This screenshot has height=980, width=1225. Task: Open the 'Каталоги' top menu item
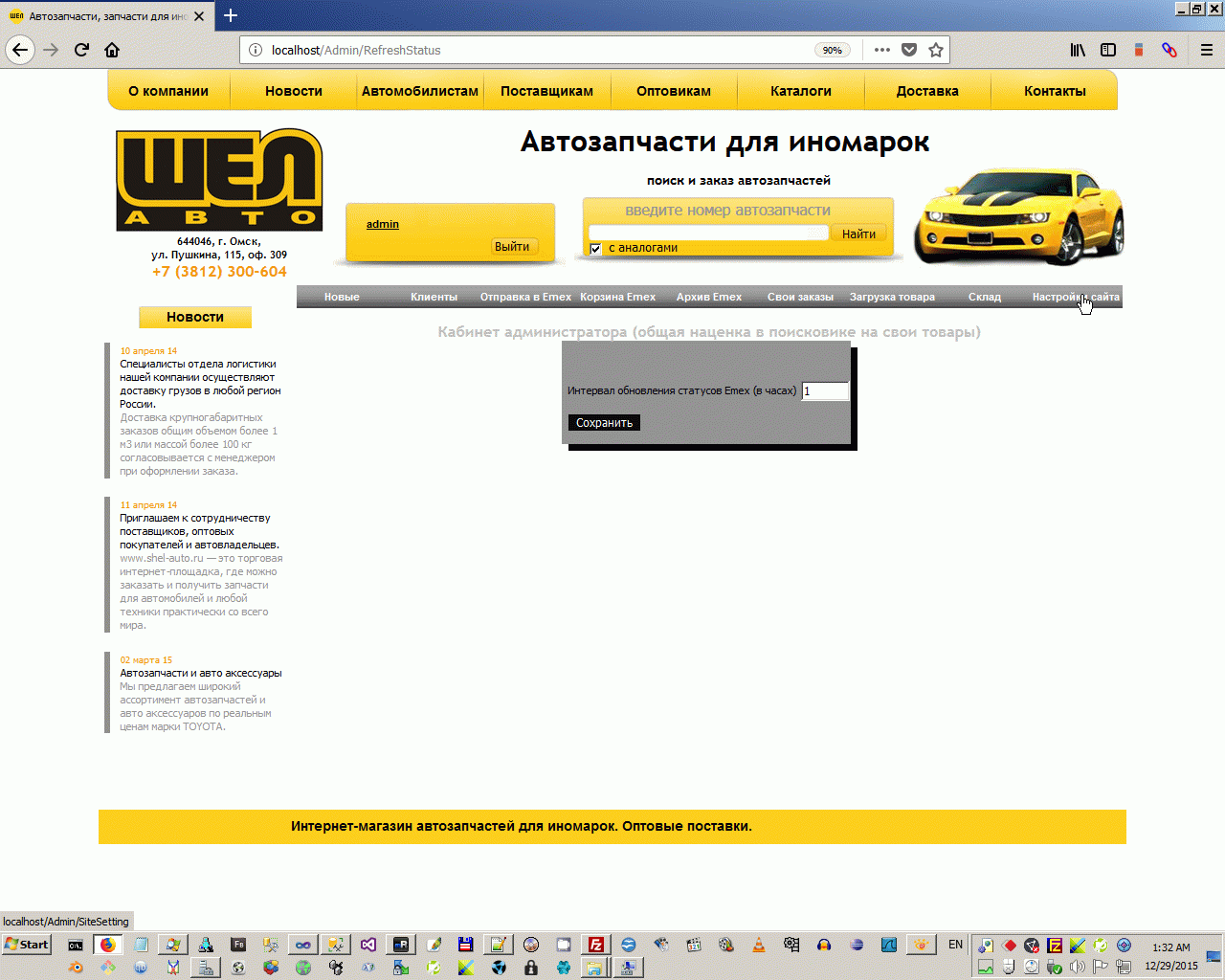click(x=801, y=91)
